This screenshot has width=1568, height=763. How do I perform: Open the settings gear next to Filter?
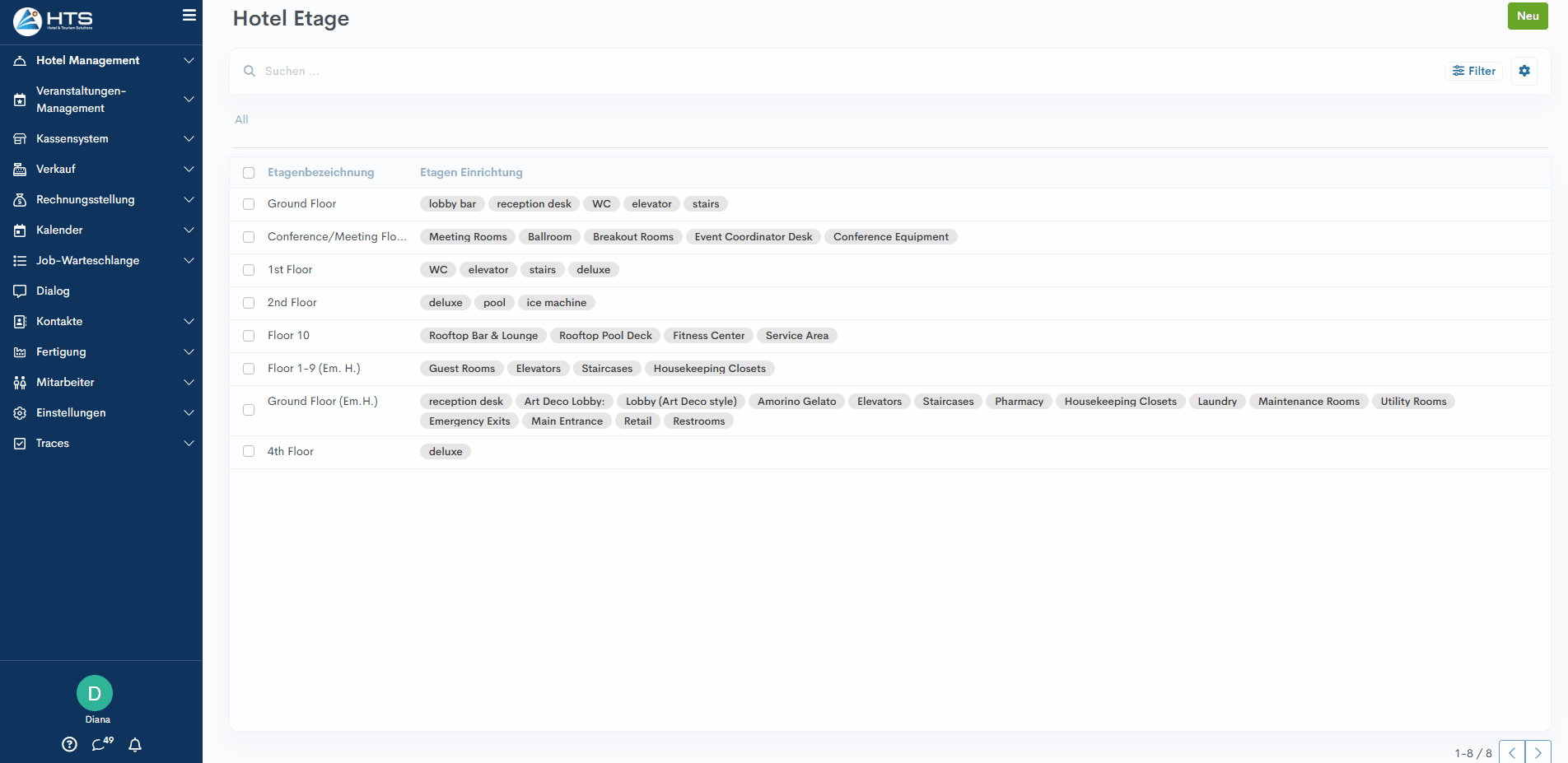1524,71
